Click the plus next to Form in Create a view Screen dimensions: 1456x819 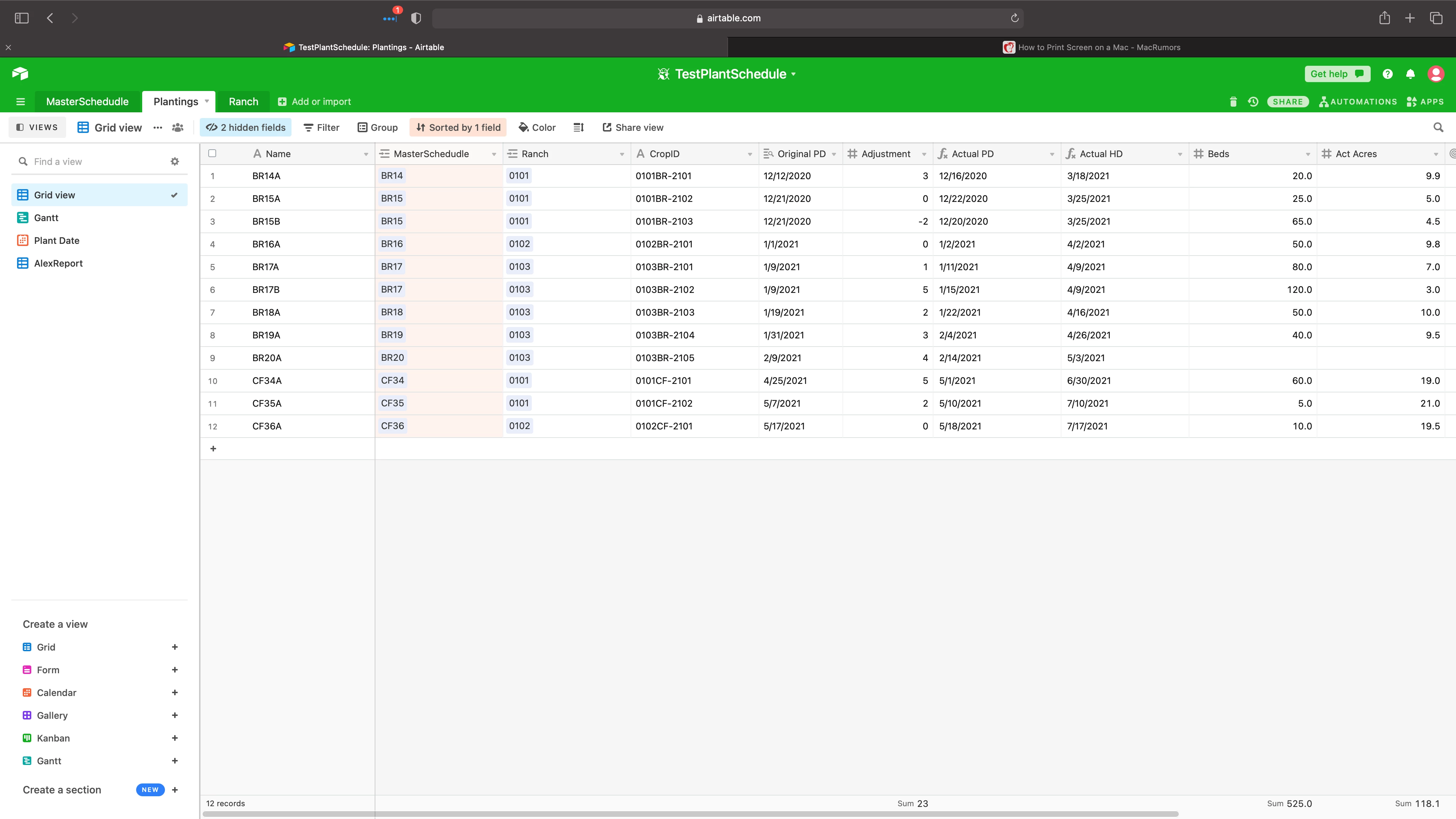(175, 670)
